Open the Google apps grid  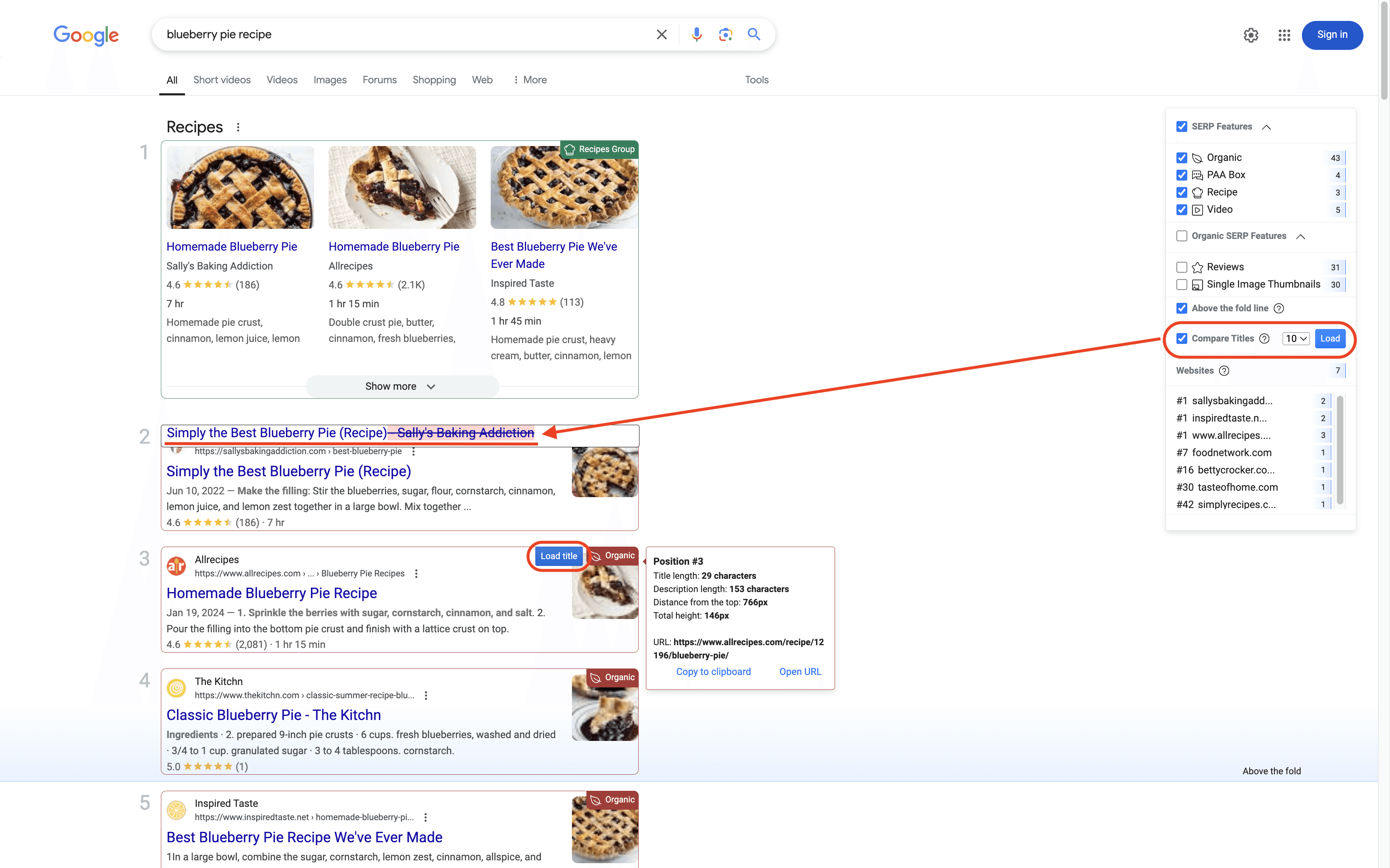[x=1284, y=35]
